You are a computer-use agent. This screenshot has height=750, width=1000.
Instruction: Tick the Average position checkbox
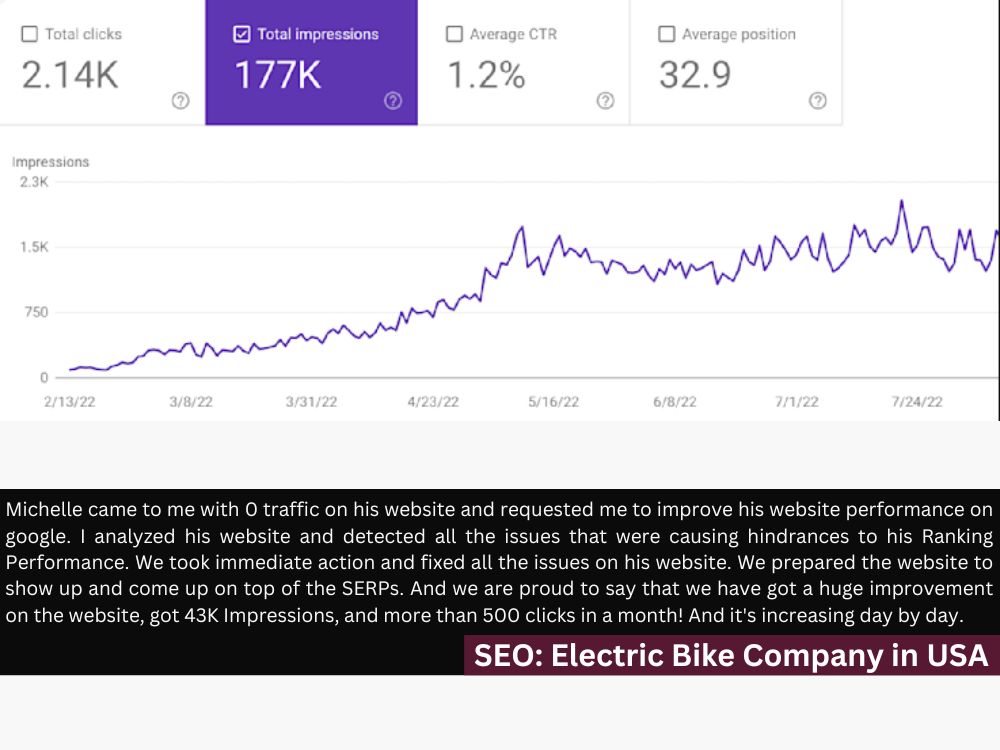click(x=666, y=34)
